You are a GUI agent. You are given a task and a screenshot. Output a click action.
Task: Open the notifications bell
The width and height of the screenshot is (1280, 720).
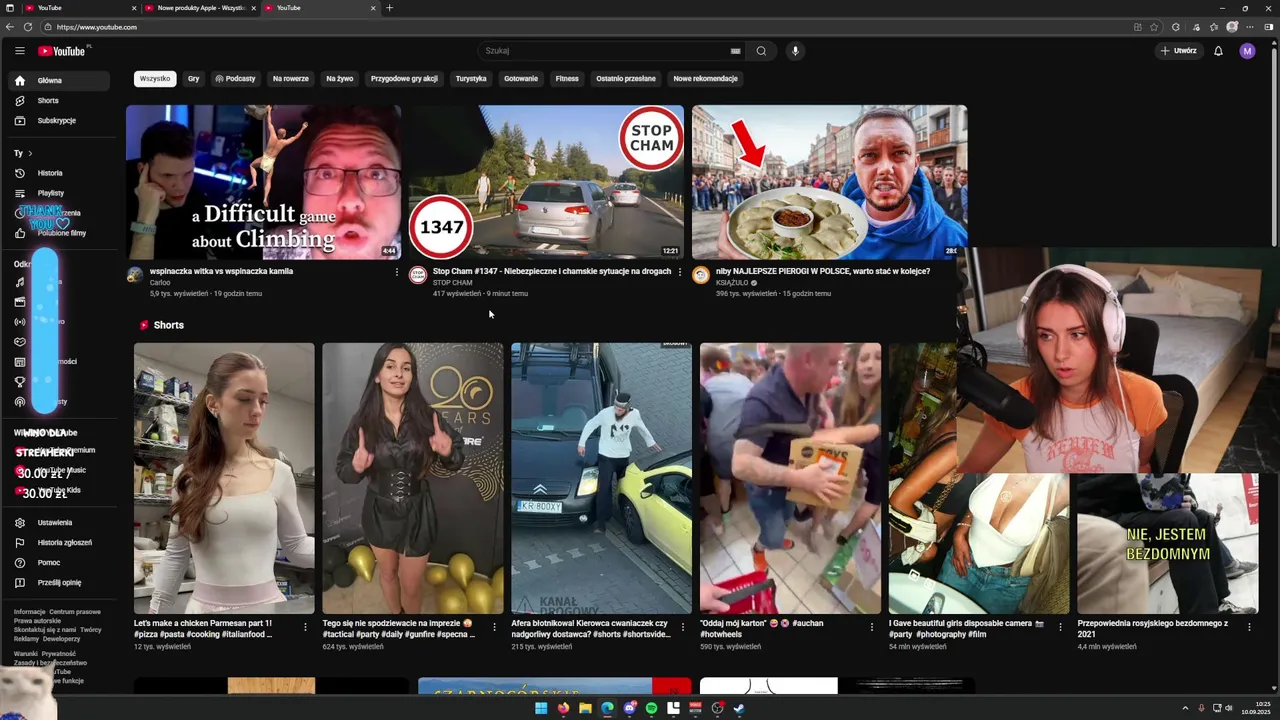pos(1218,51)
